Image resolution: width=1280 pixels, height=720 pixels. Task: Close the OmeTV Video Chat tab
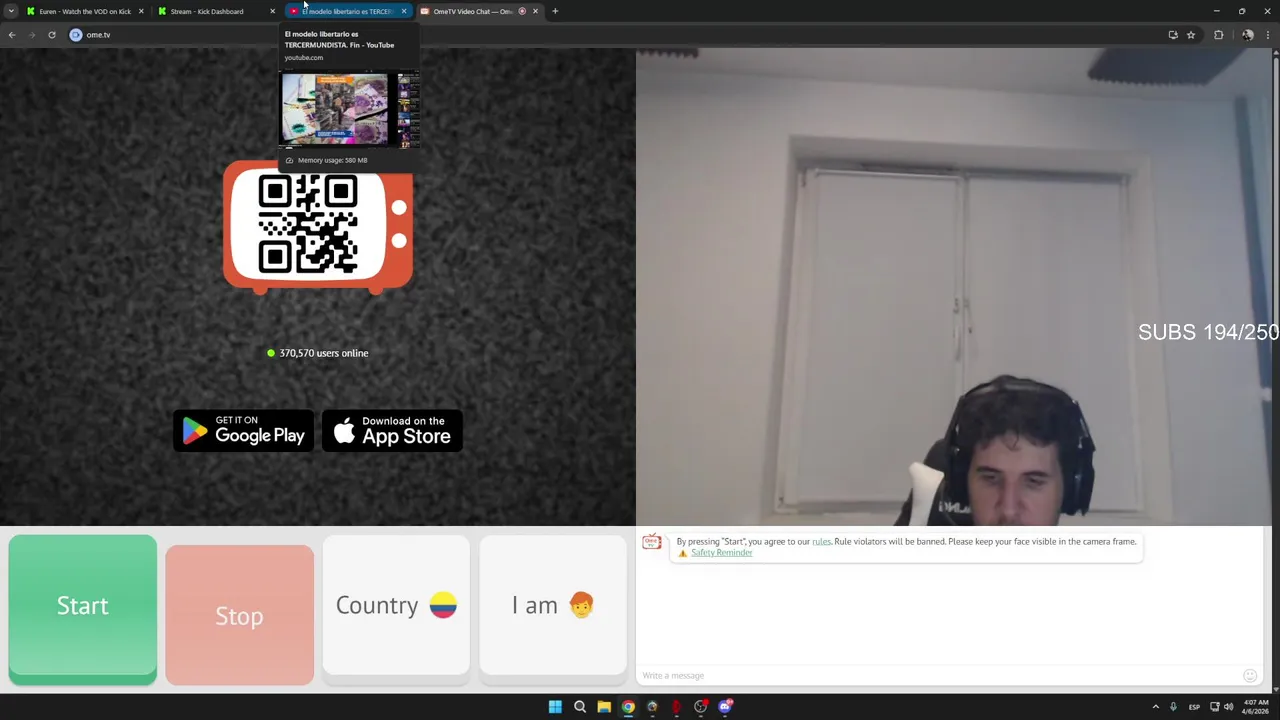pyautogui.click(x=535, y=11)
